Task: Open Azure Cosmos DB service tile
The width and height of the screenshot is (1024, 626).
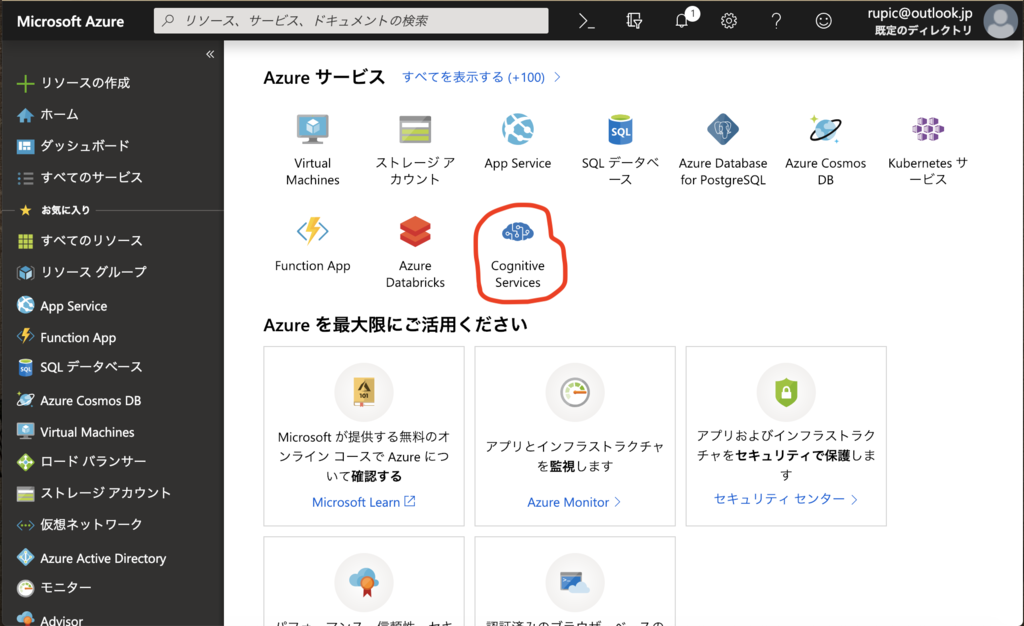Action: pyautogui.click(x=825, y=150)
